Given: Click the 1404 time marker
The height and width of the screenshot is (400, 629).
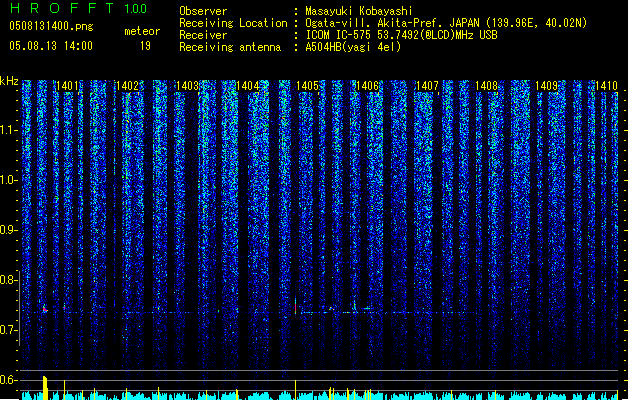Looking at the screenshot, I should [248, 86].
